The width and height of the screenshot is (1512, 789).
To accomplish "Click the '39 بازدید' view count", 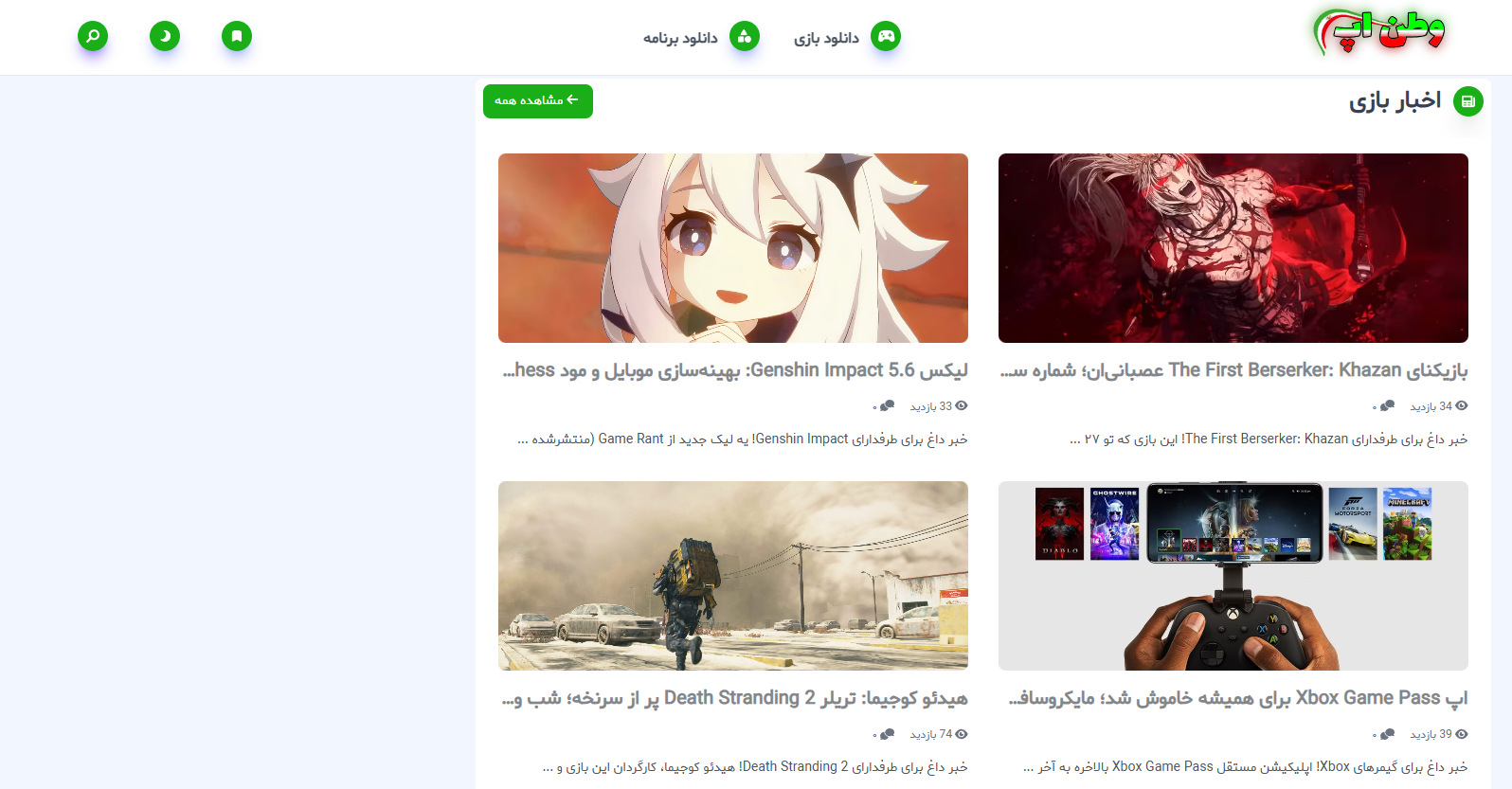I will 1431,734.
